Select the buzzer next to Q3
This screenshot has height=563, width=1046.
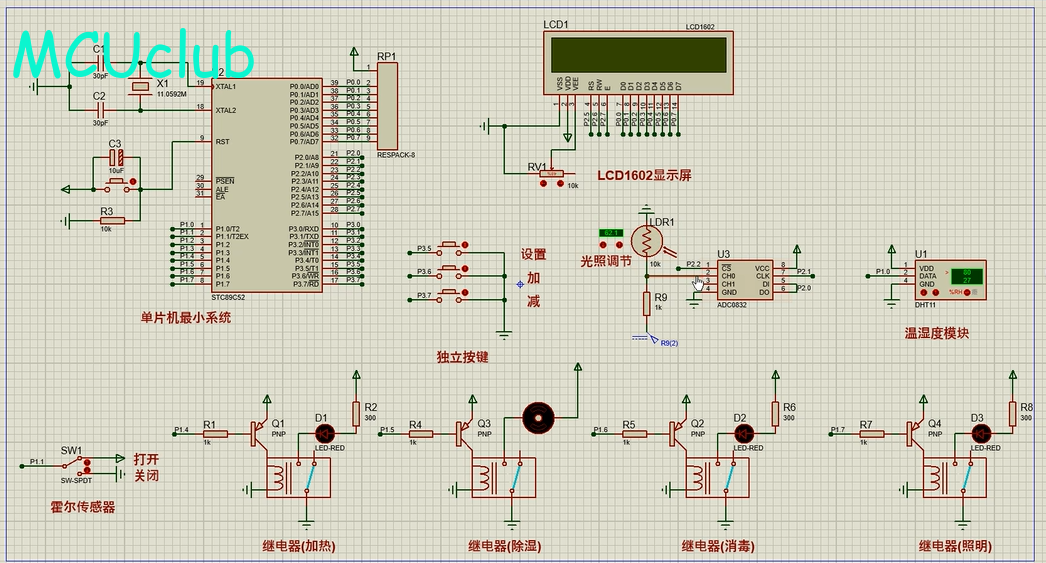pos(538,416)
